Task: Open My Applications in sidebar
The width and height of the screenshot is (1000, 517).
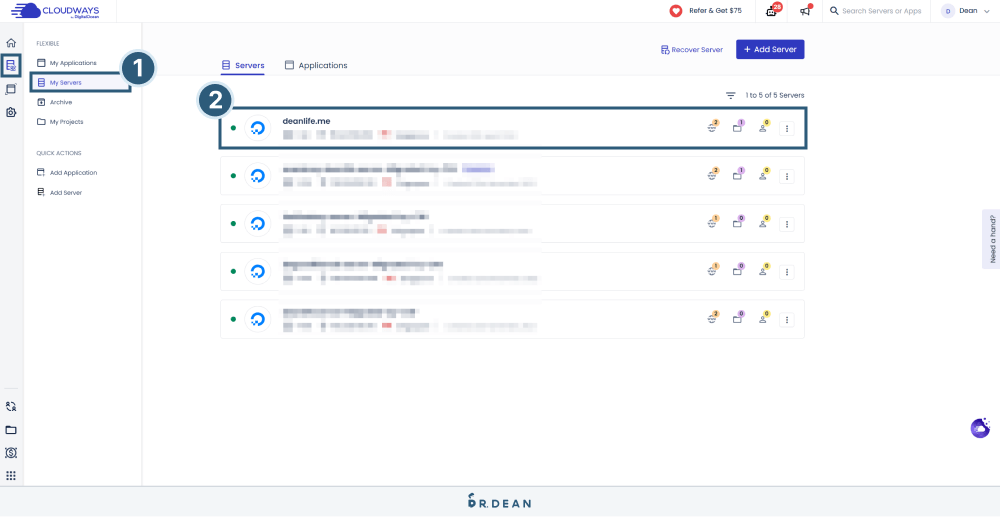Action: point(67,63)
